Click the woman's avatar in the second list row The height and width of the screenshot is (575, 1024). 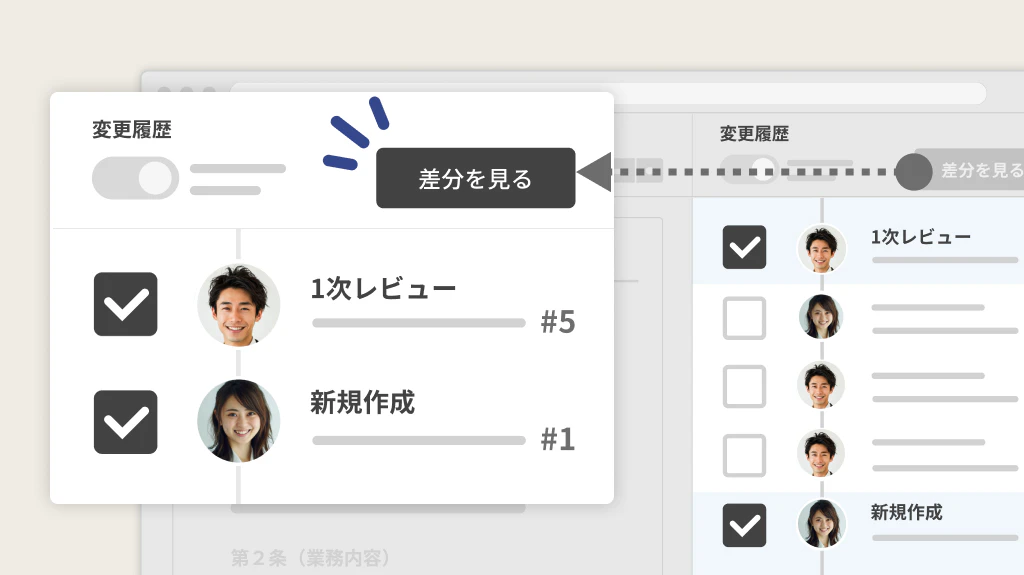[821, 317]
